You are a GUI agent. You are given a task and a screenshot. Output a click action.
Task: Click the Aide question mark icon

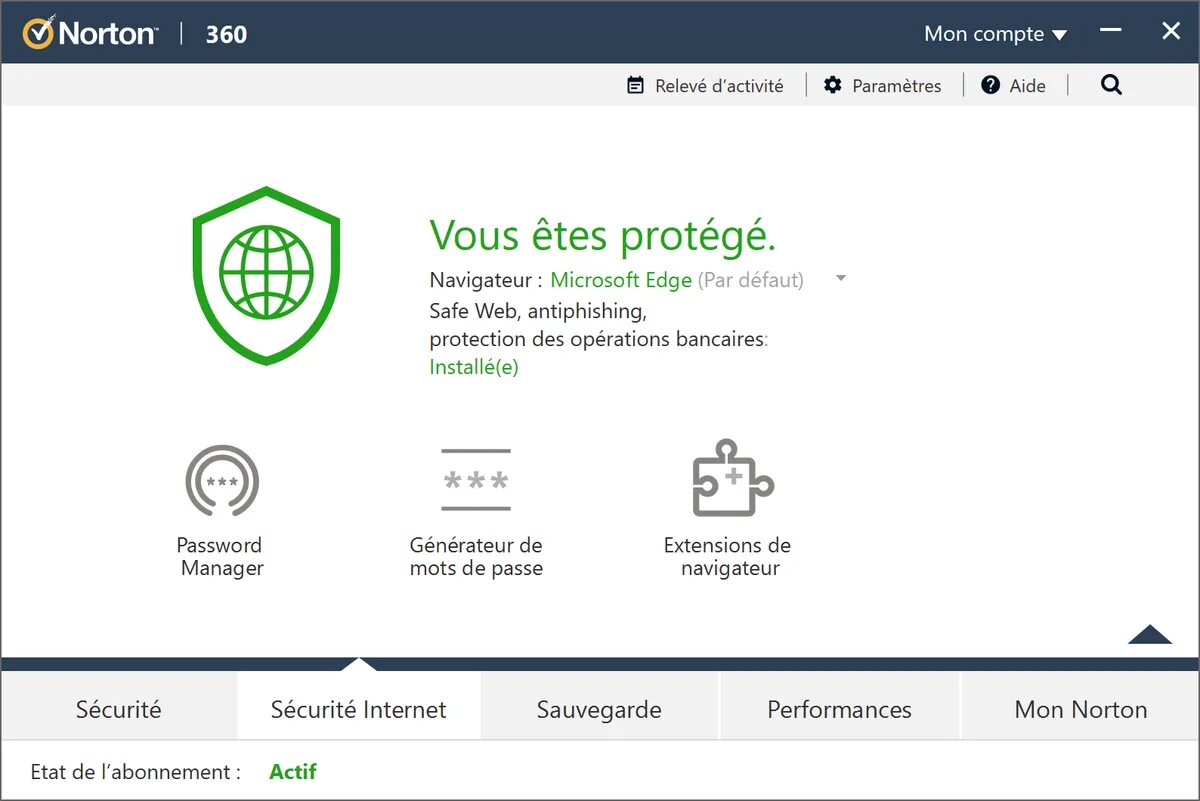point(990,85)
